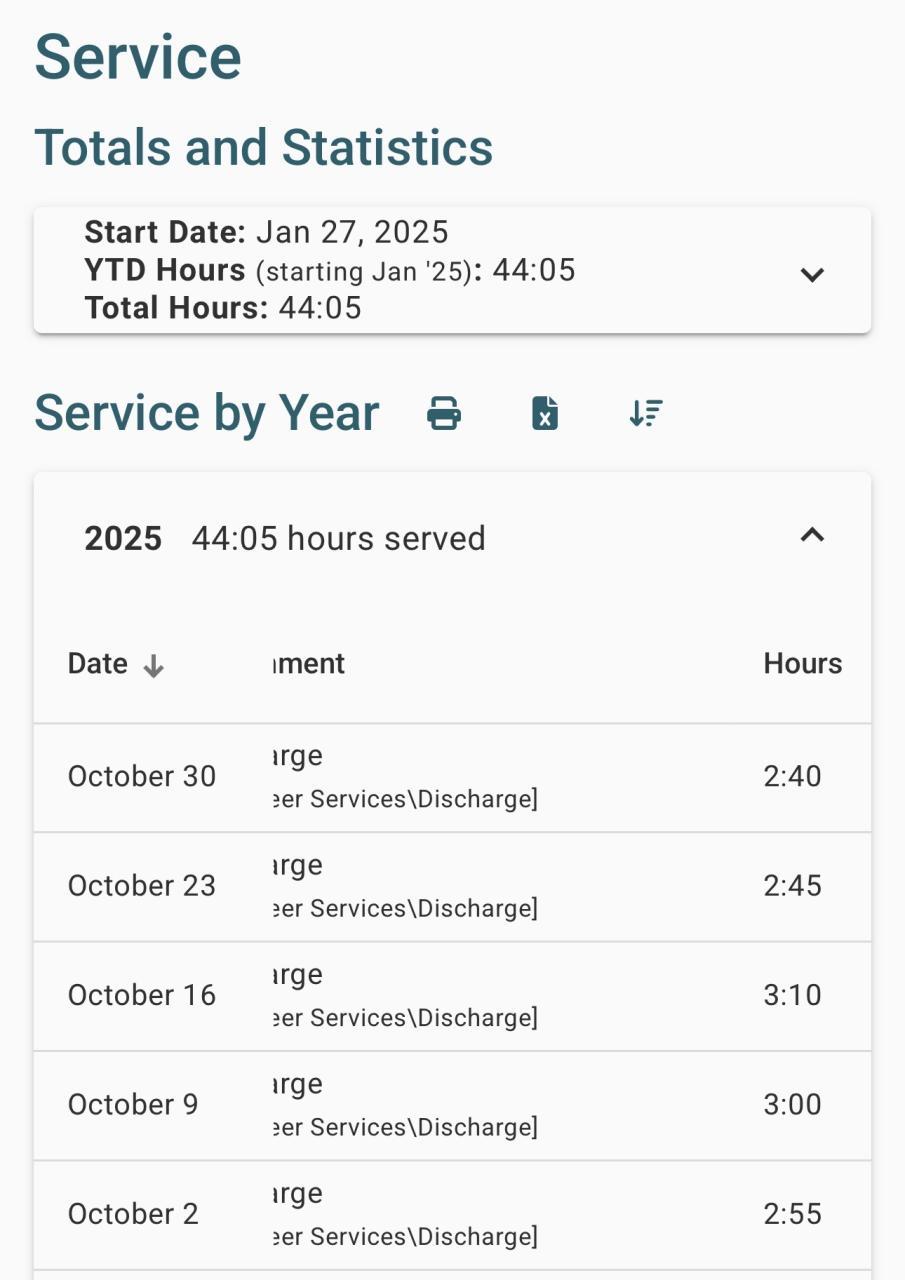Click the 2:40 hours value

(792, 777)
